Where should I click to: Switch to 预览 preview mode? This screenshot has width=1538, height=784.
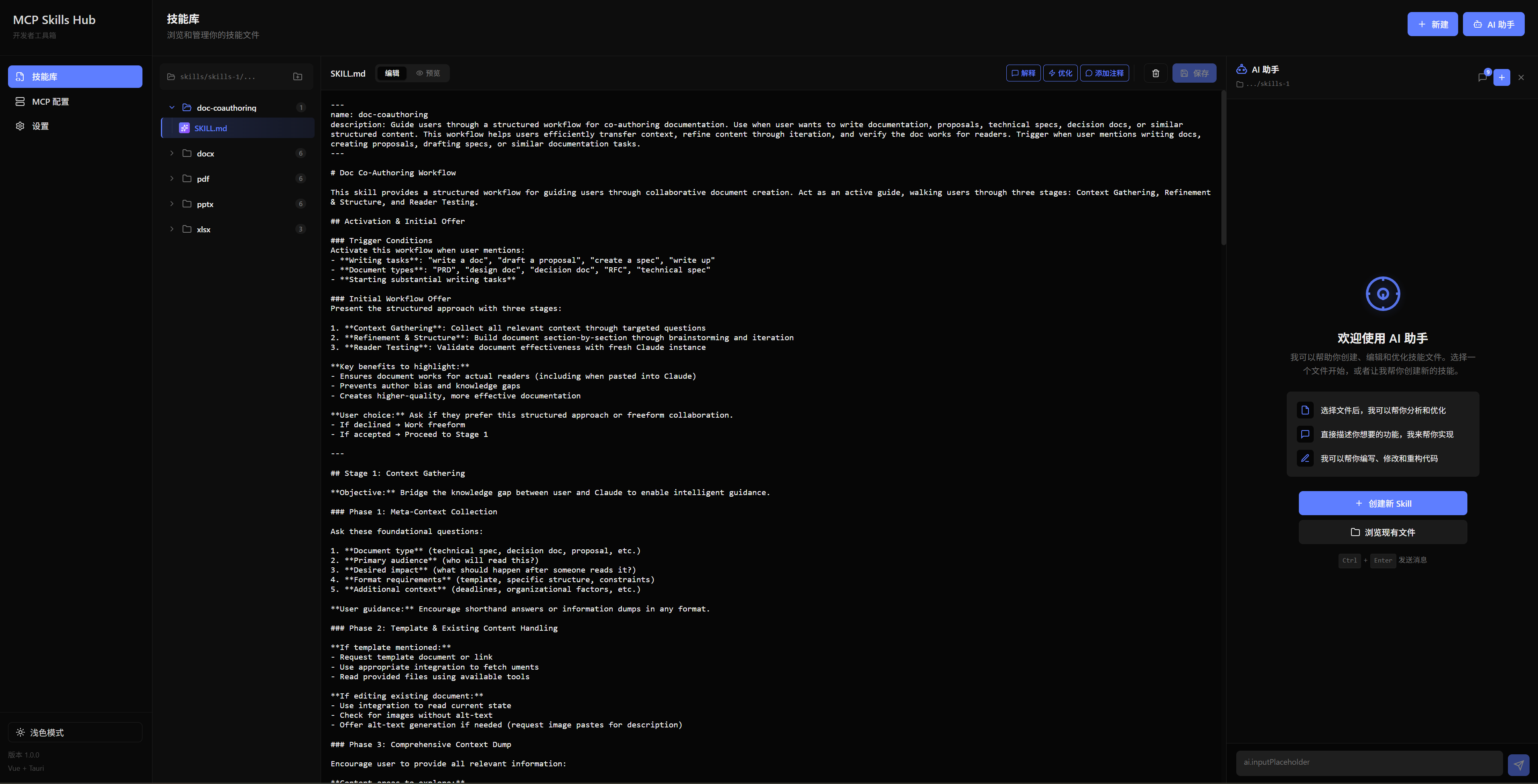[x=428, y=73]
